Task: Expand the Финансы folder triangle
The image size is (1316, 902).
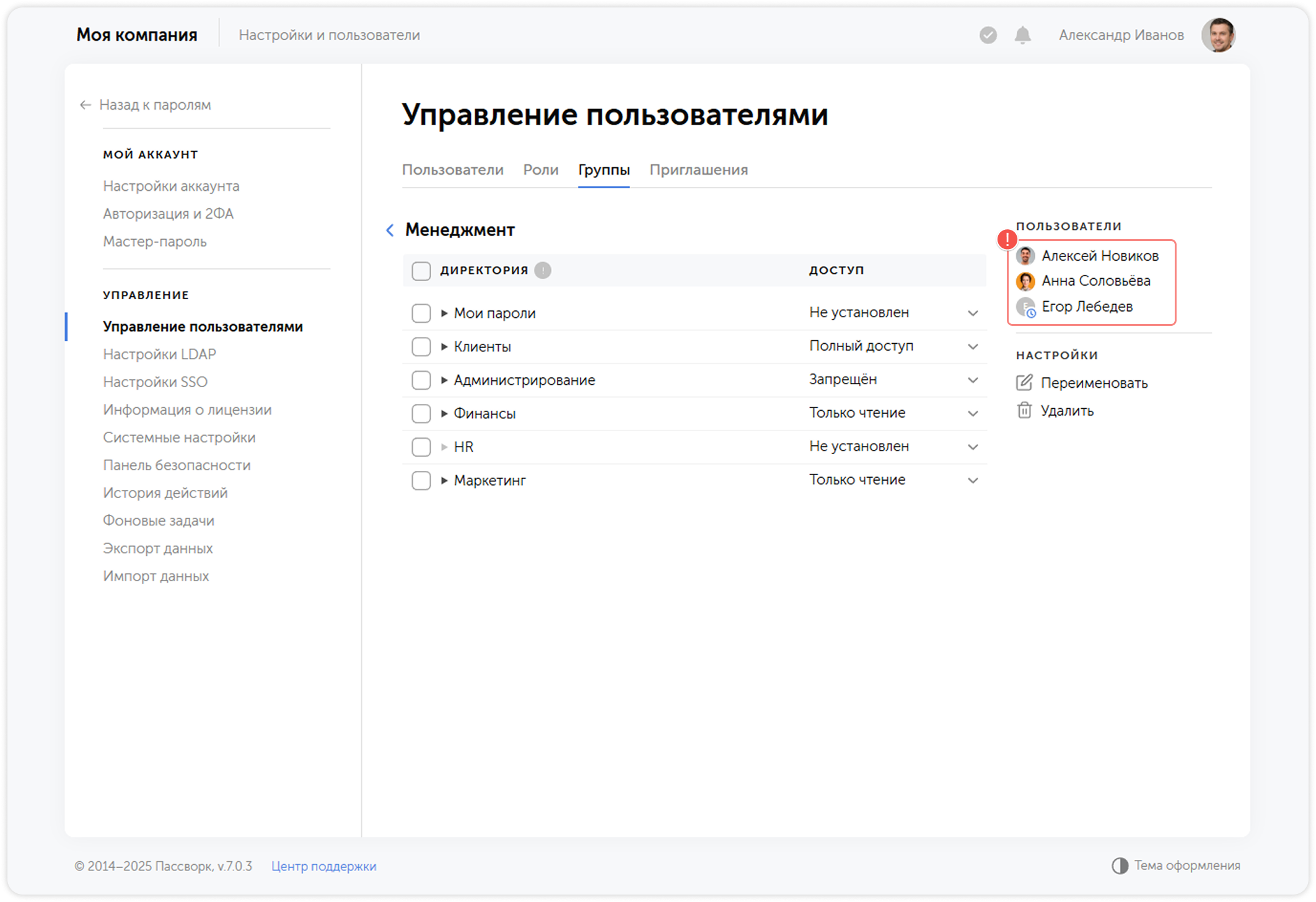Action: pyautogui.click(x=444, y=413)
